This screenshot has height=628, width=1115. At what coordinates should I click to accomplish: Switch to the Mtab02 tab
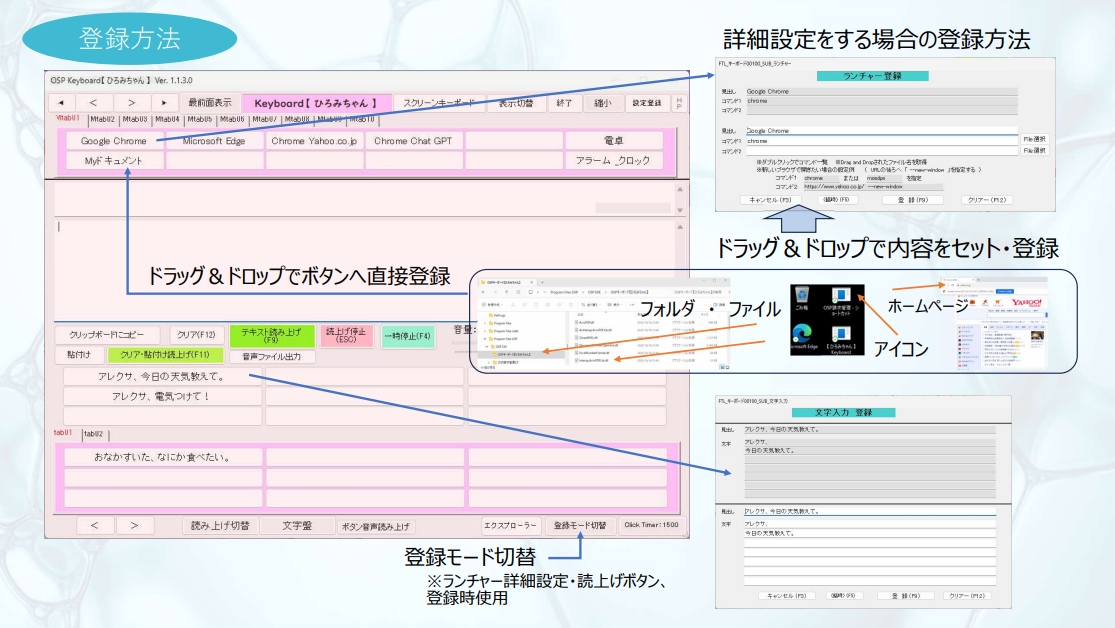pyautogui.click(x=102, y=119)
